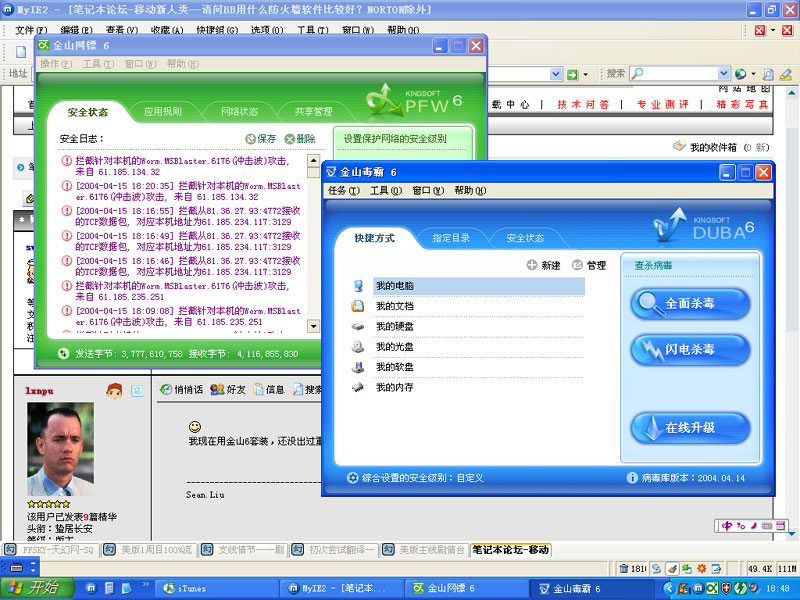Click the 我的软盘 floppy icon

pos(358,367)
